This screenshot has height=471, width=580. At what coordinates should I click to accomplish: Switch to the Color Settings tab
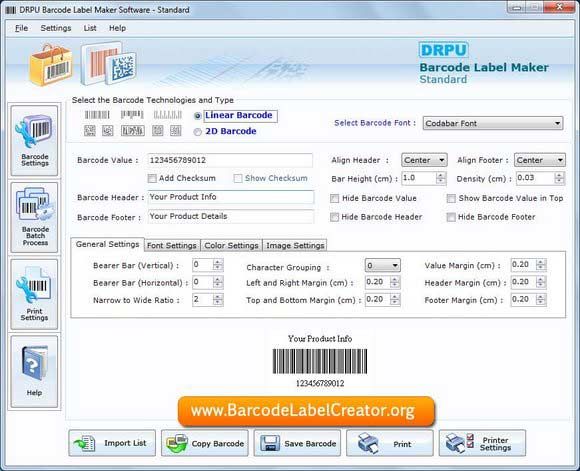point(231,245)
